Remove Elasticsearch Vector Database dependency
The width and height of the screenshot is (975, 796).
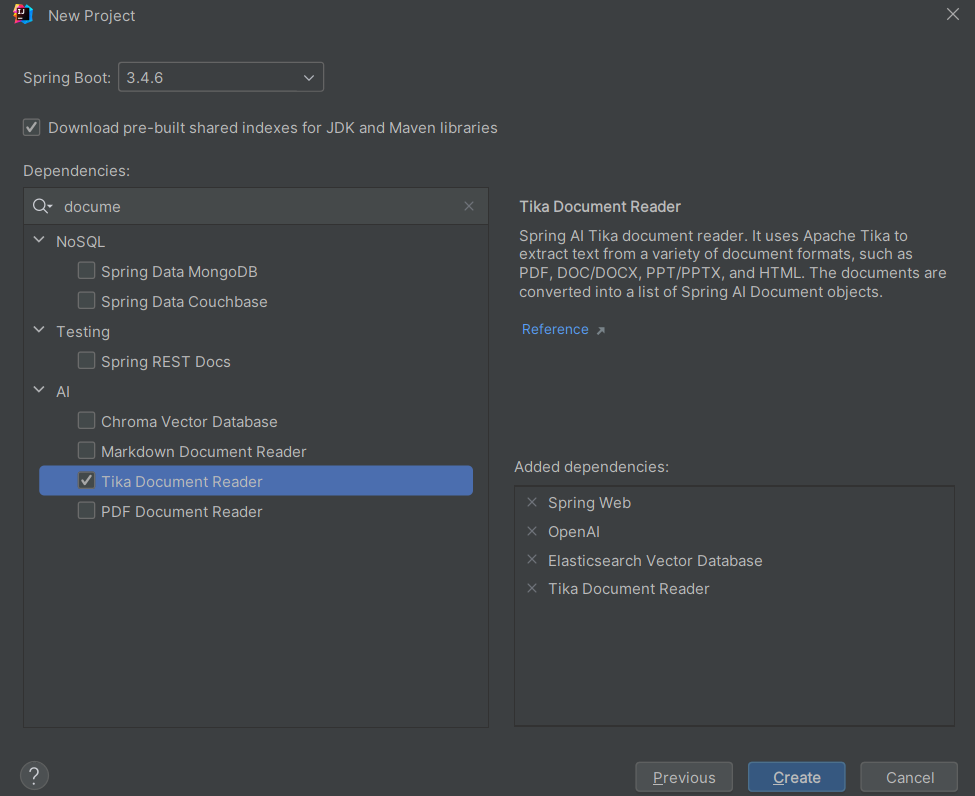(532, 560)
